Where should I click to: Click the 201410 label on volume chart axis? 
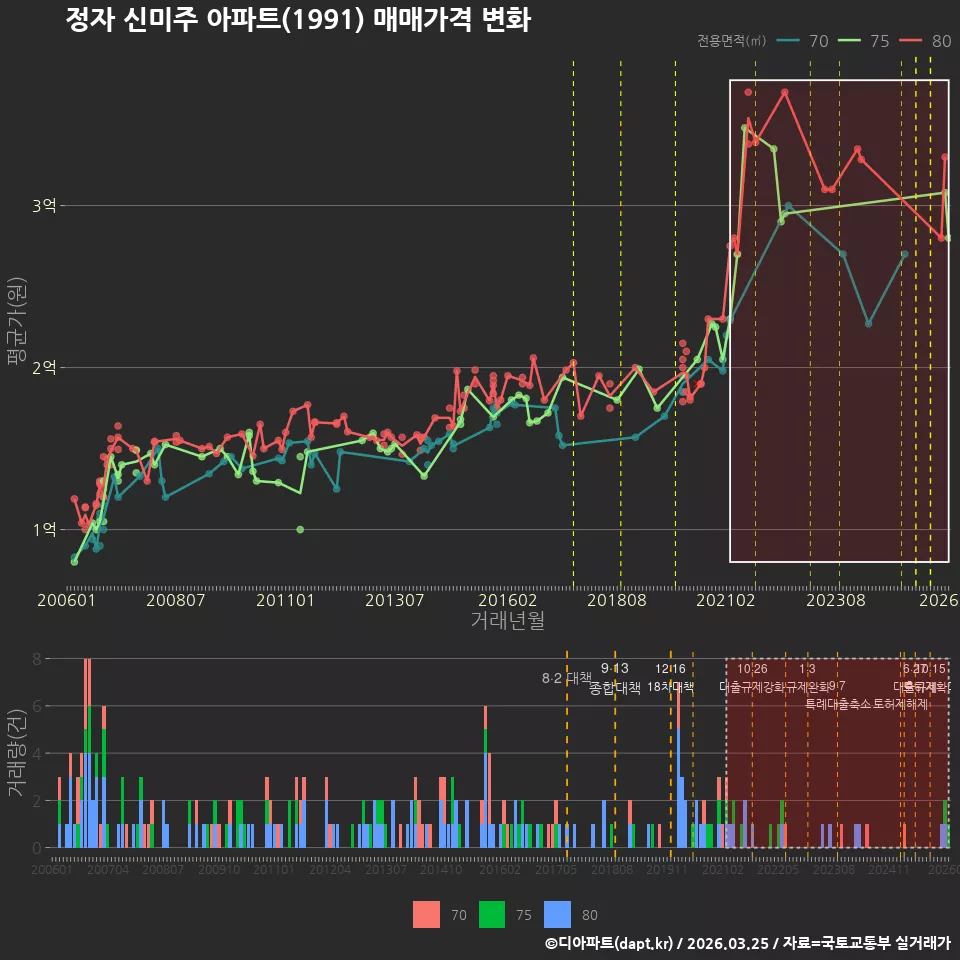coord(441,869)
